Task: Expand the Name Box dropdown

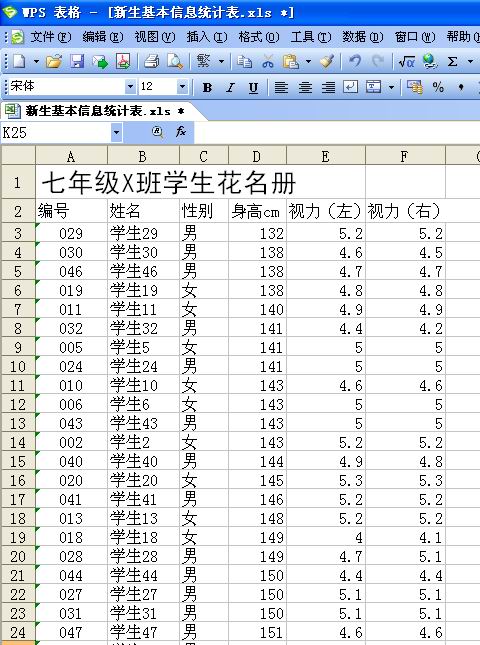Action: 116,132
